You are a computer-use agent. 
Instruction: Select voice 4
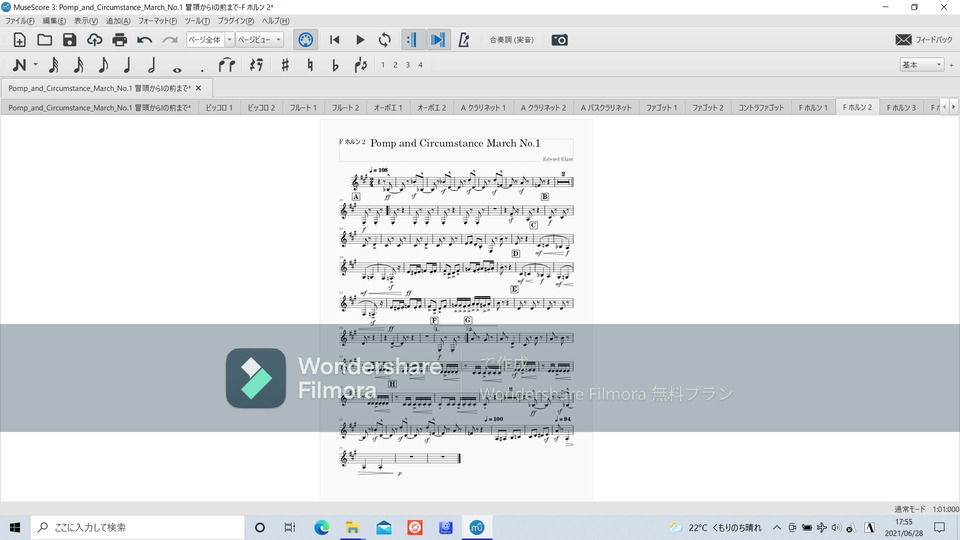coord(420,65)
